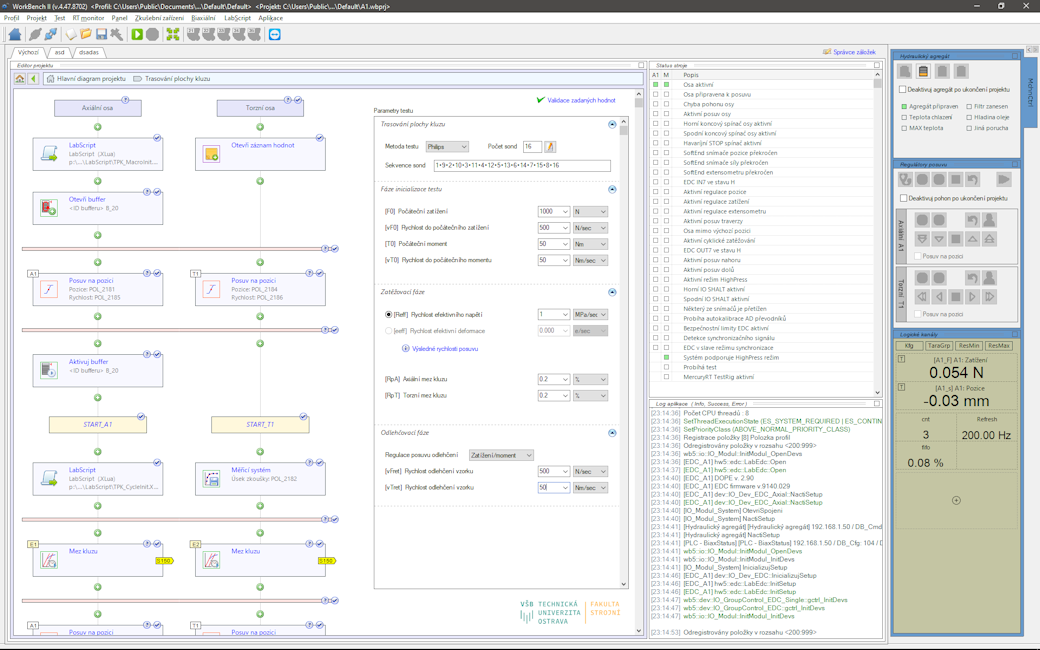Click user icon in Axiální A1 panel
The height and width of the screenshot is (650, 1040).
[989, 220]
